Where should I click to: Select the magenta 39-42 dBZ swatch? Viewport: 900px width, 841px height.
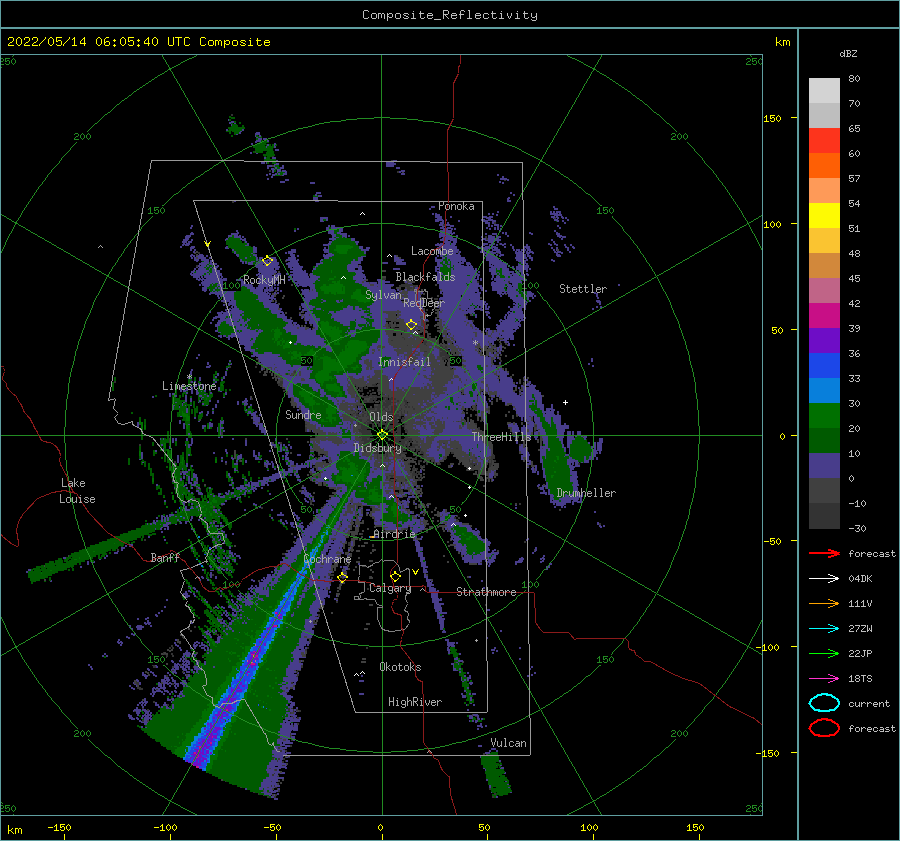824,316
